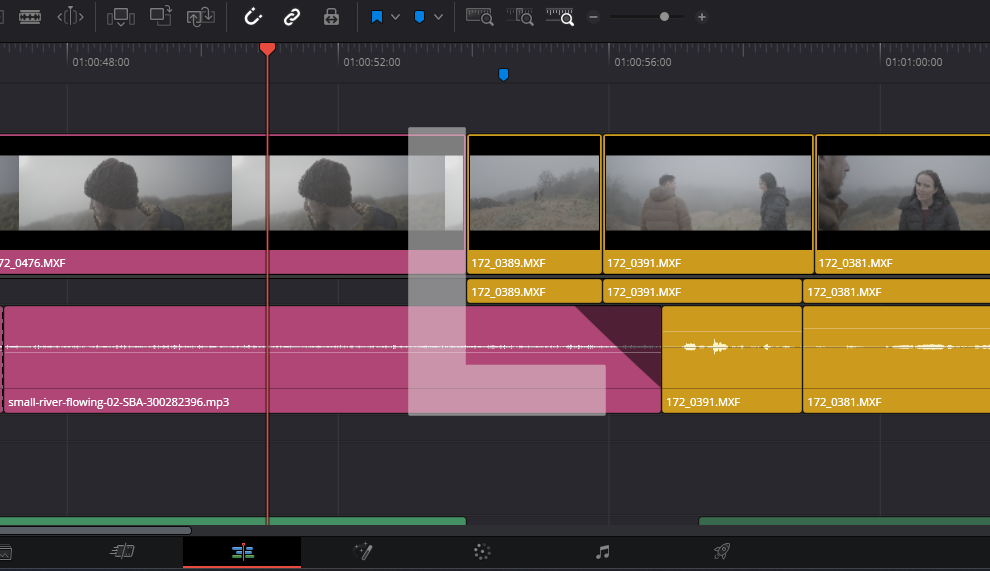Click the Replace clip toolbar icon
990x571 pixels.
point(201,17)
